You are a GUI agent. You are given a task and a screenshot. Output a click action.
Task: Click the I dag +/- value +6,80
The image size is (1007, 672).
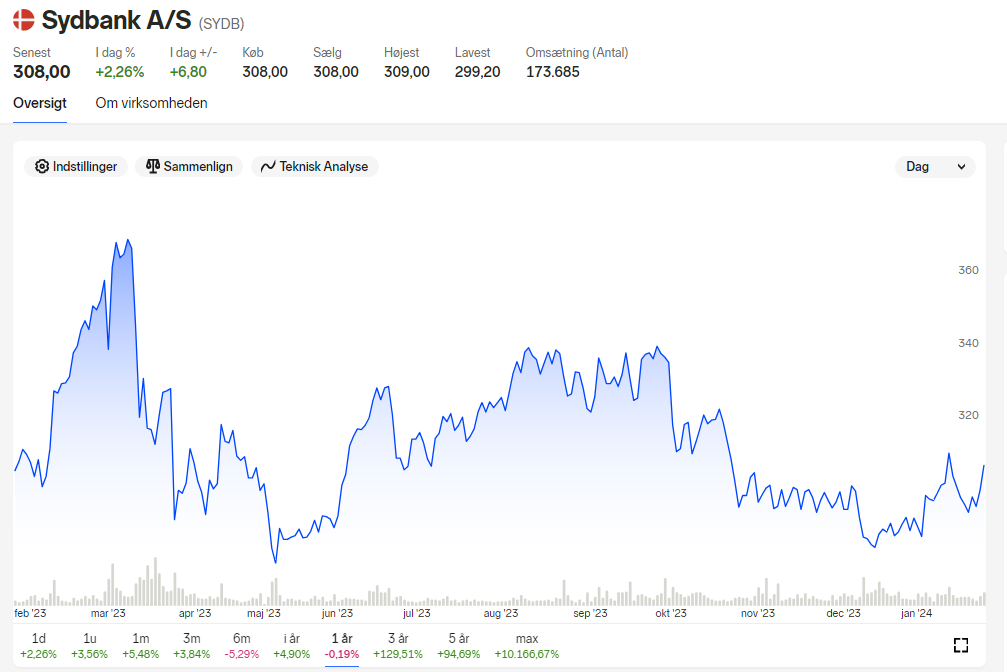[188, 72]
